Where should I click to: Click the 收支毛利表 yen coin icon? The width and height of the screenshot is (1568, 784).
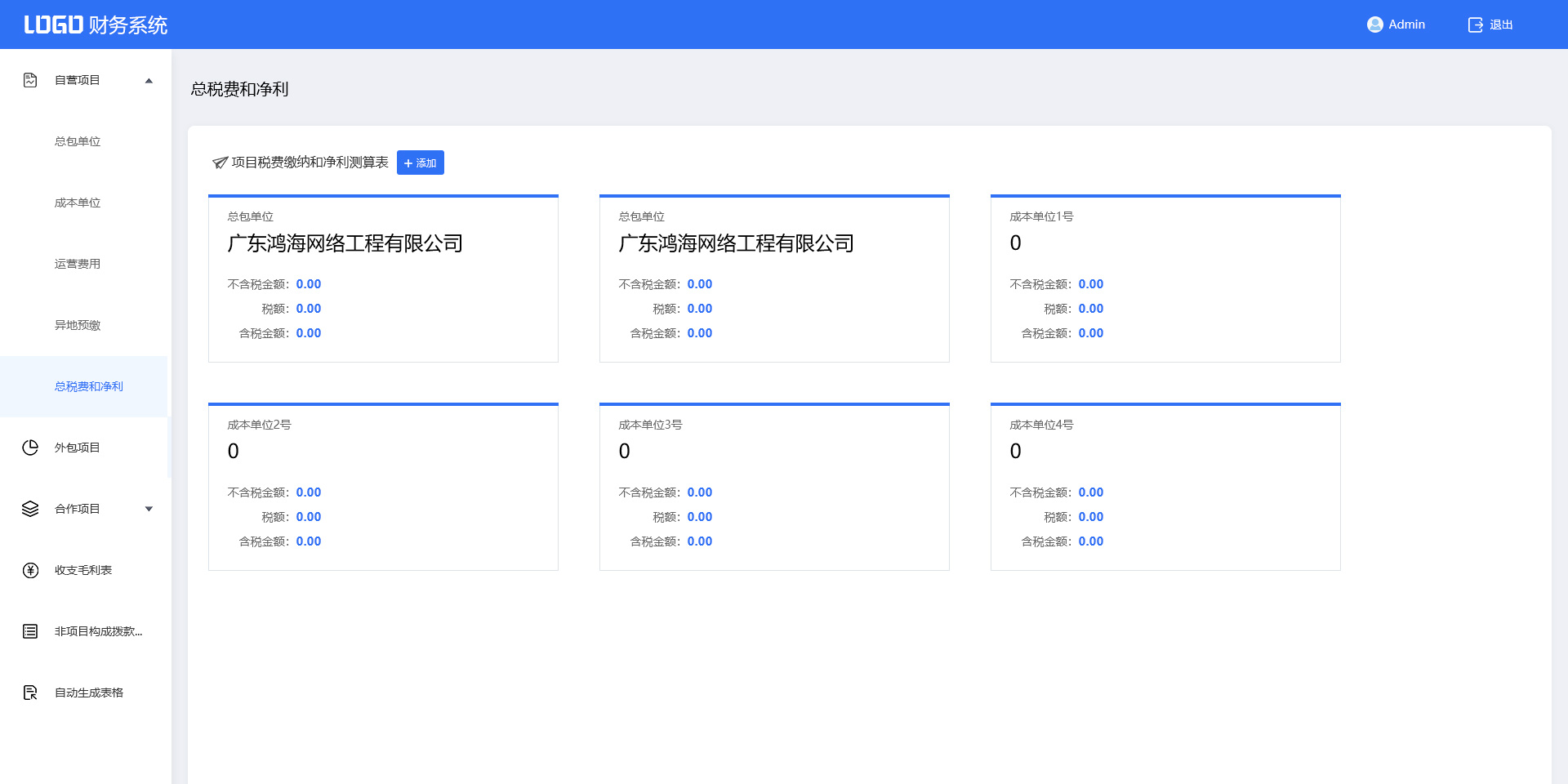coord(30,570)
